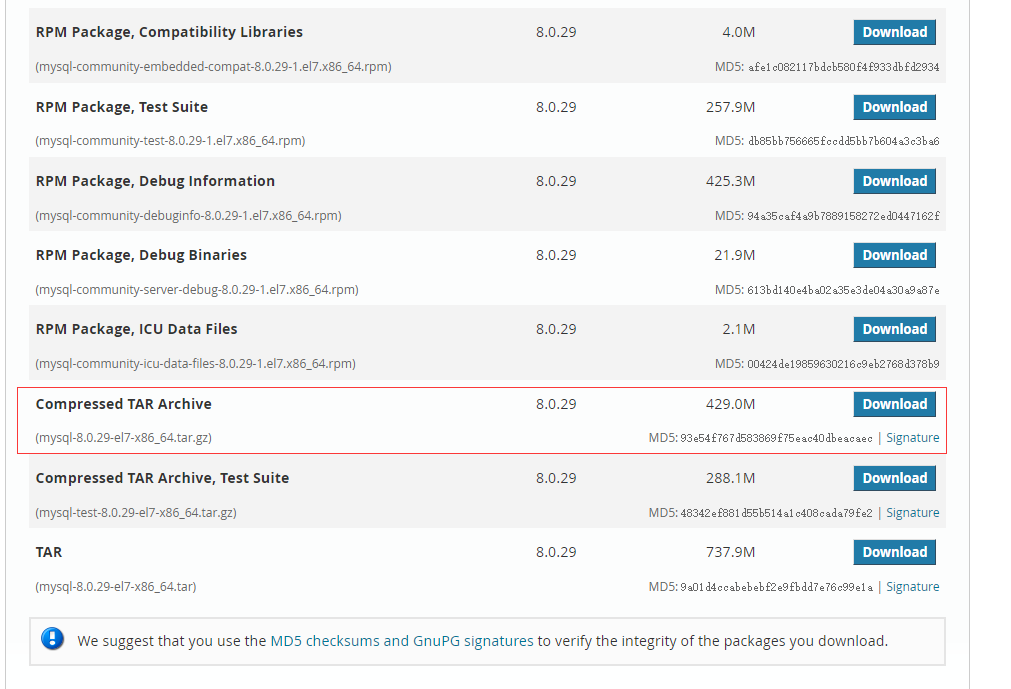This screenshot has height=689, width=1011.
Task: Download RPM Package, ICU Data Files
Action: [894, 329]
